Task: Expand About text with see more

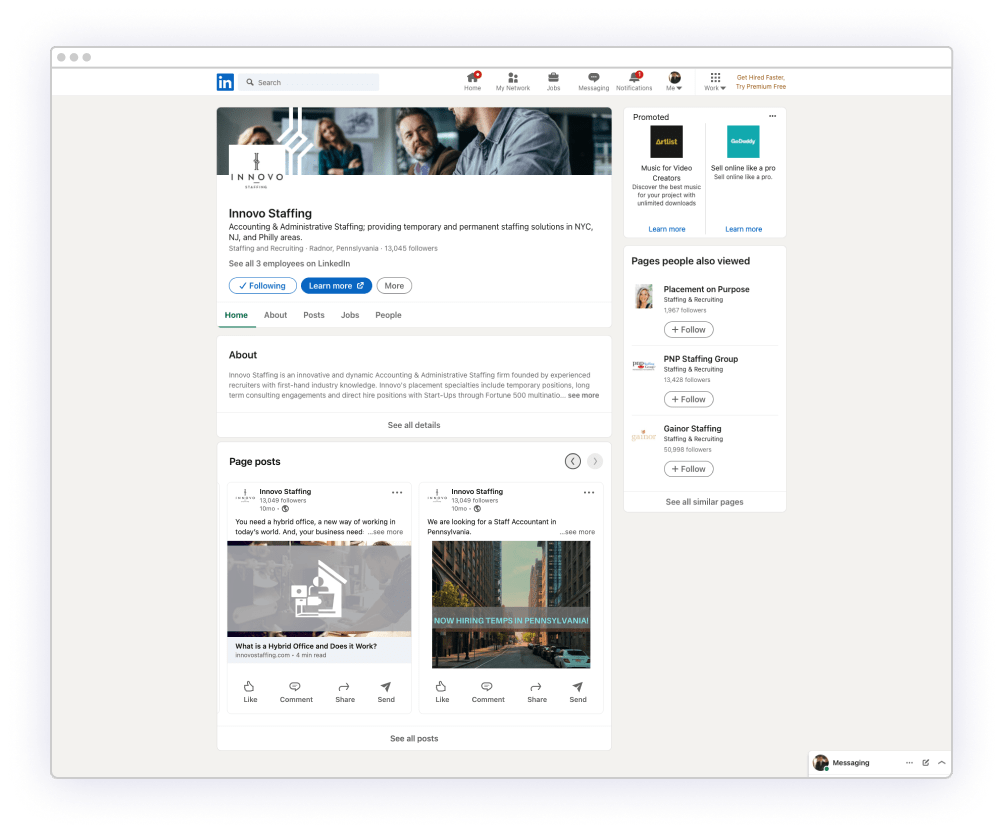Action: tap(583, 395)
